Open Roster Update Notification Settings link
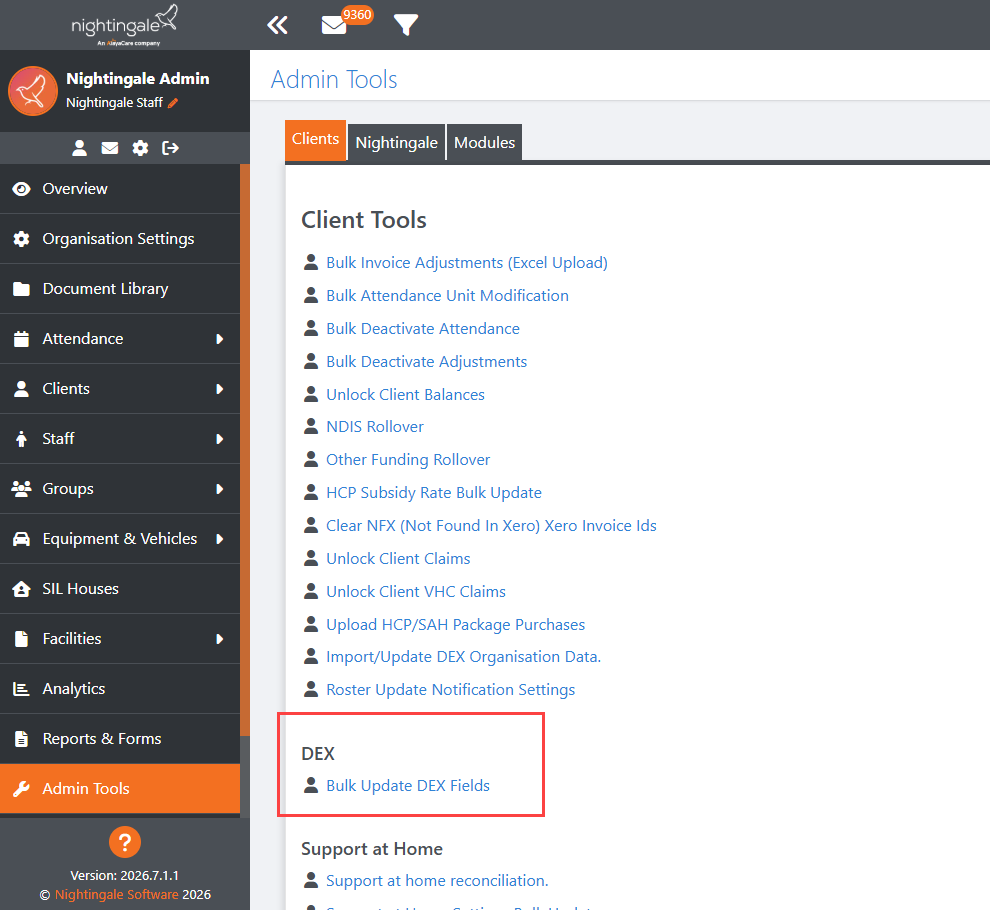 click(x=450, y=690)
